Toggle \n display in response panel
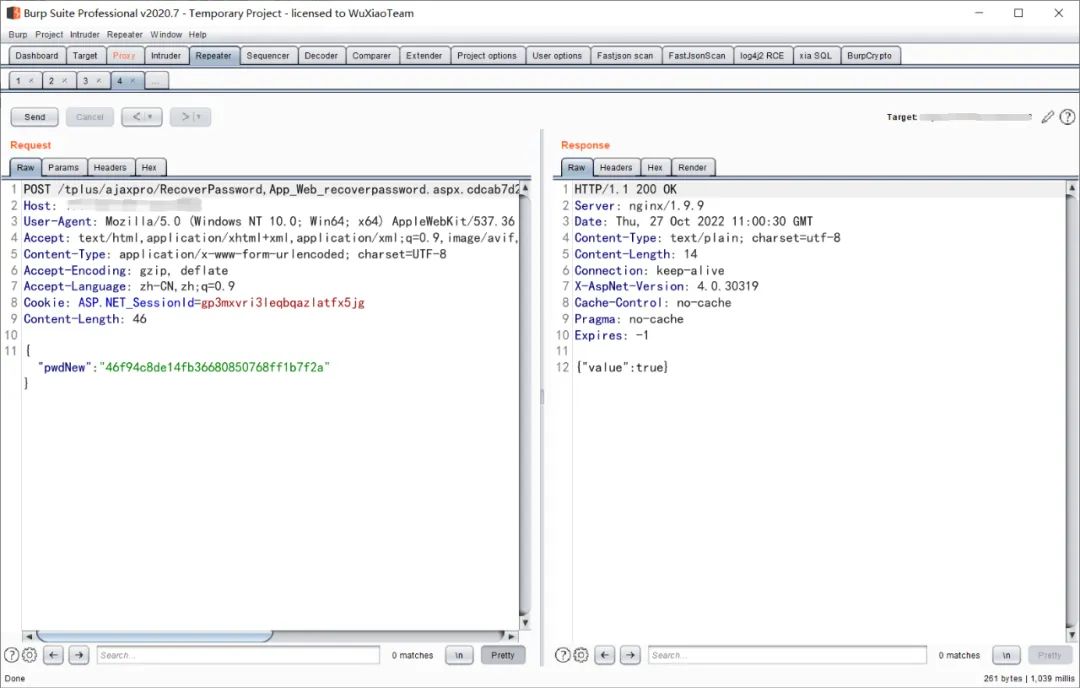Screen dimensions: 1080x688 pos(1006,655)
